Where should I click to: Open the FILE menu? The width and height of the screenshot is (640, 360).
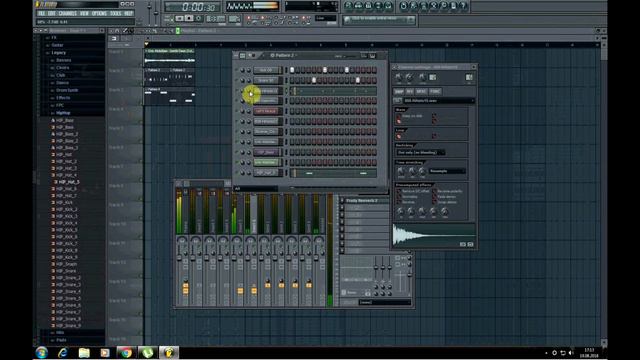pos(41,13)
